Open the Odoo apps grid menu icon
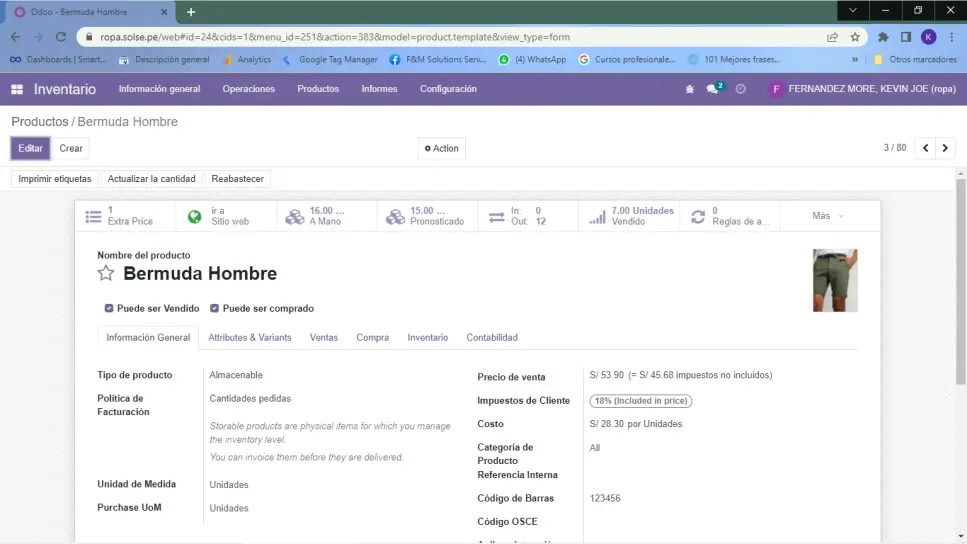The image size is (967, 544). tap(17, 89)
